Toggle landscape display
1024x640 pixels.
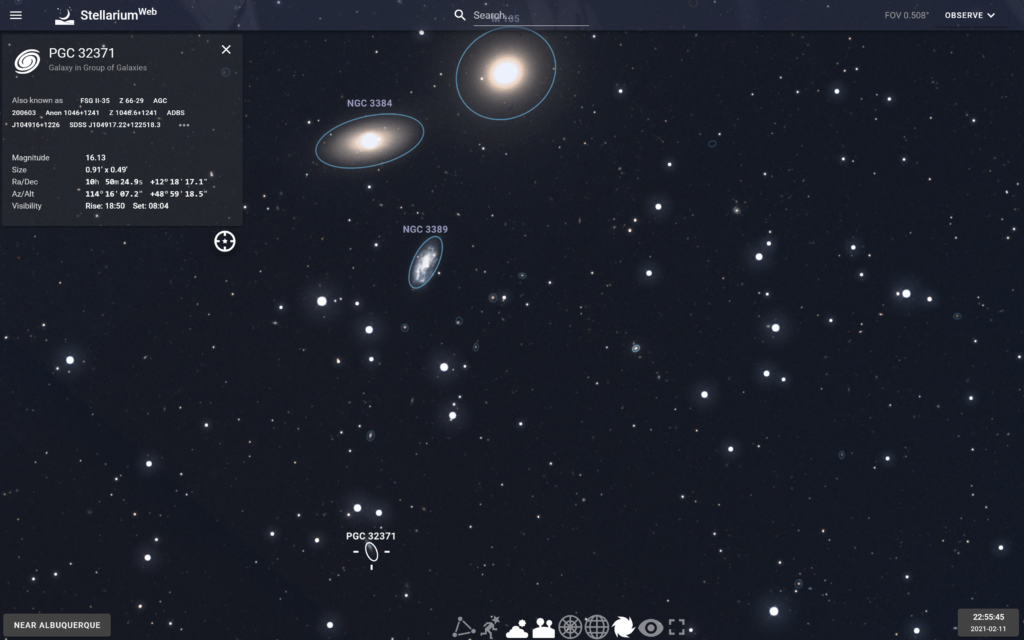pos(543,628)
